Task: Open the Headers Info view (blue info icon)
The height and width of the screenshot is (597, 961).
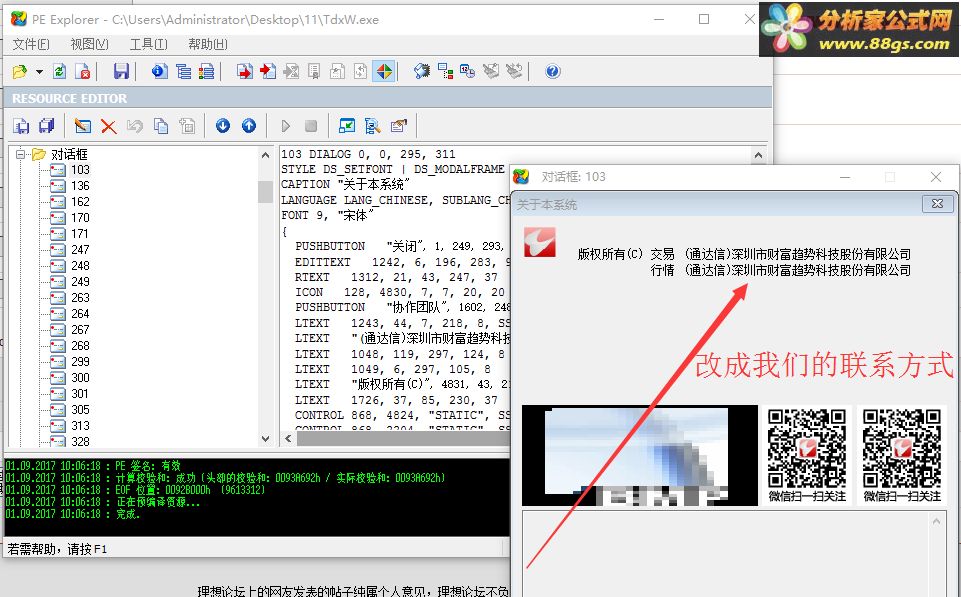Action: point(160,72)
